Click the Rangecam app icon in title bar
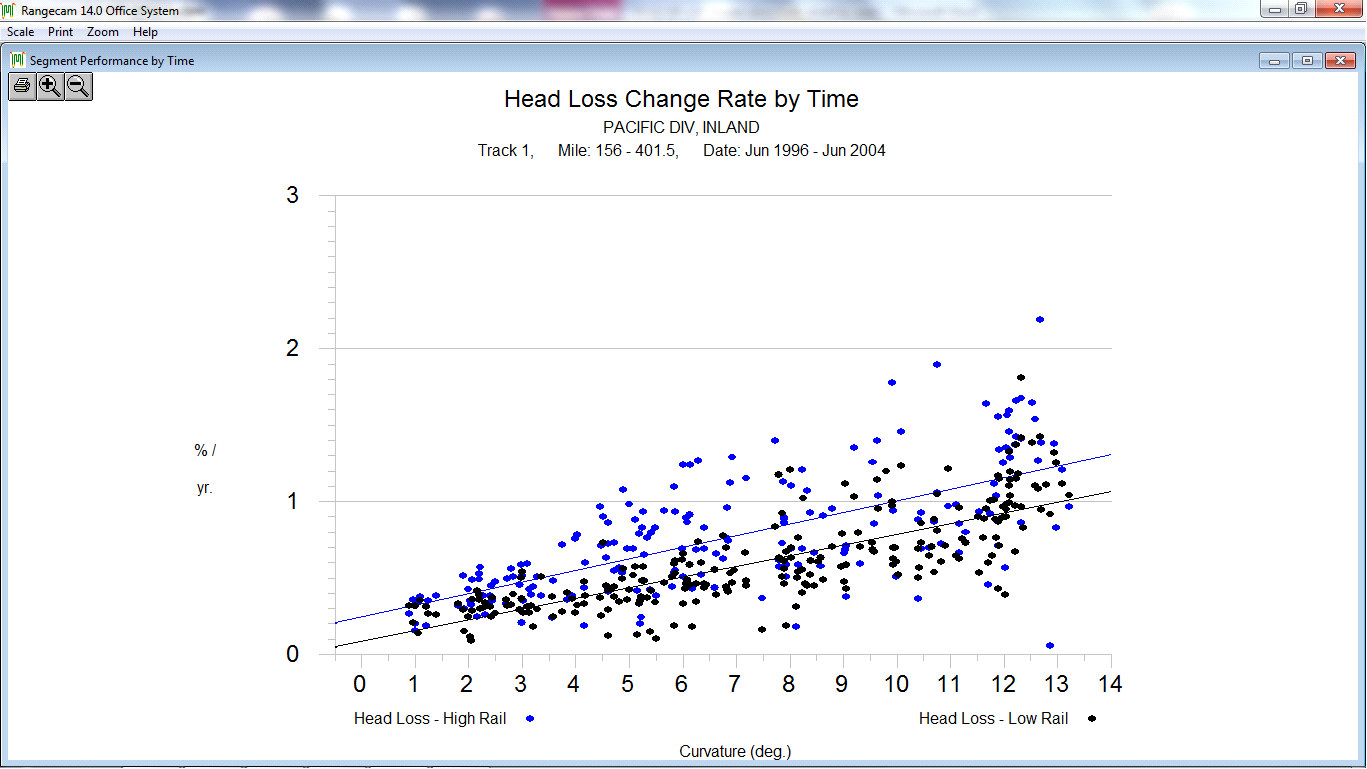Screen dimensions: 1367x769 11,11
